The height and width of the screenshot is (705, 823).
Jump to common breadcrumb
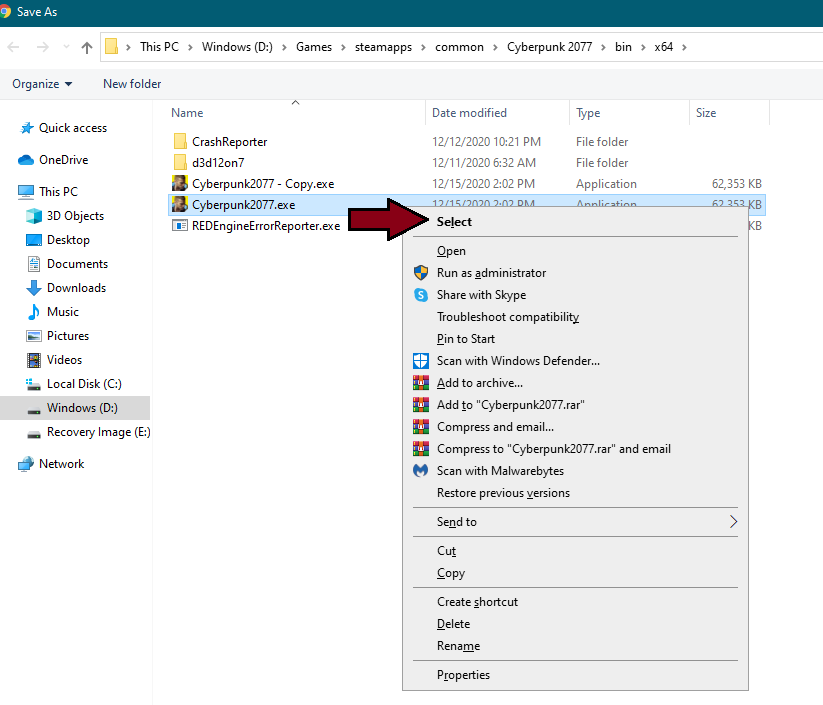(x=459, y=47)
